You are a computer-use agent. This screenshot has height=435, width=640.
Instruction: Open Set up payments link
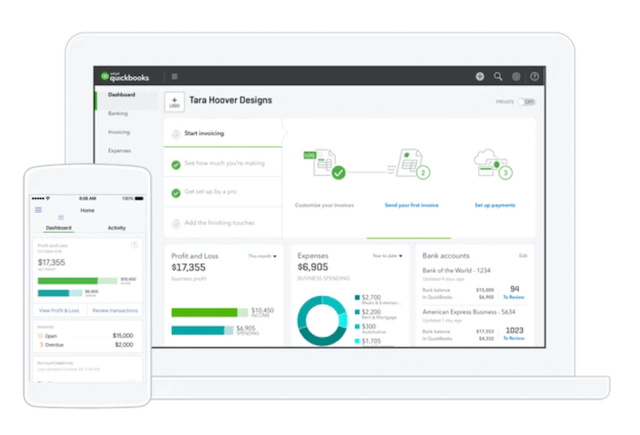[x=495, y=205]
